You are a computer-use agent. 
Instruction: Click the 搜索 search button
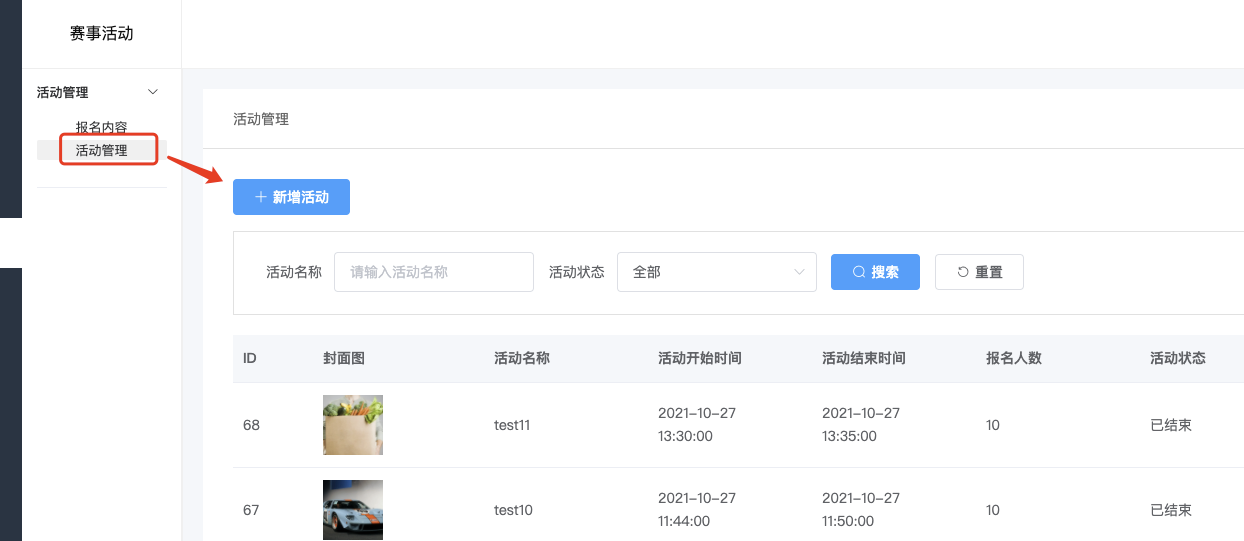coord(875,272)
